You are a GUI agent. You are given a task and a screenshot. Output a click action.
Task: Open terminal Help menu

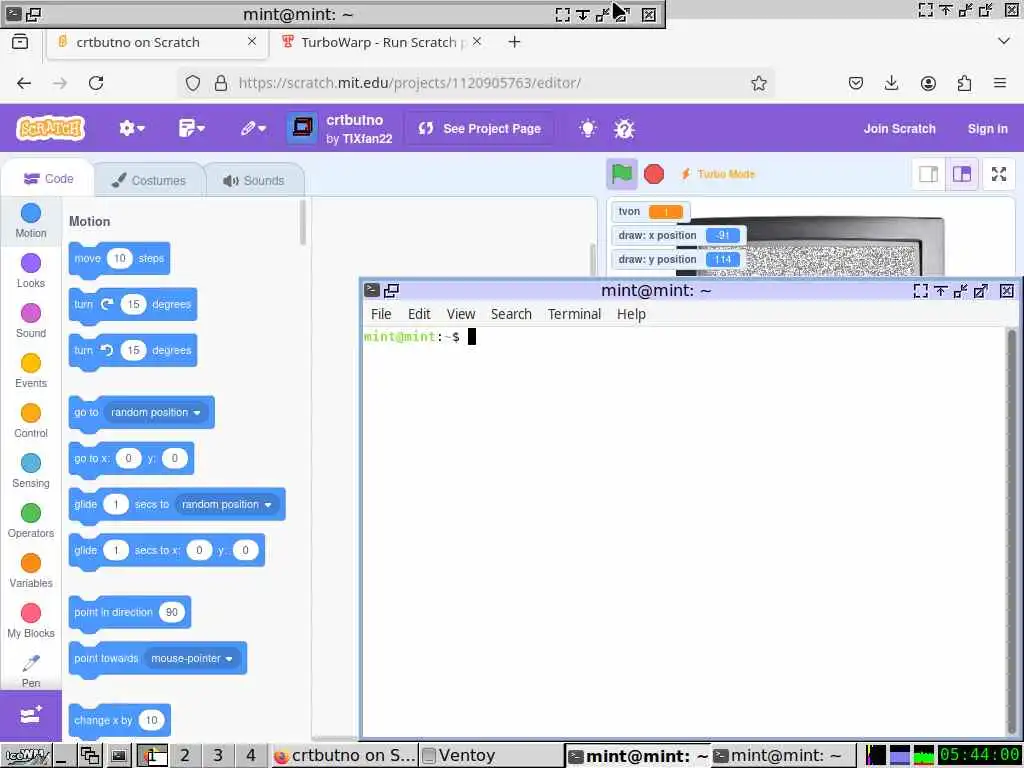(x=631, y=314)
